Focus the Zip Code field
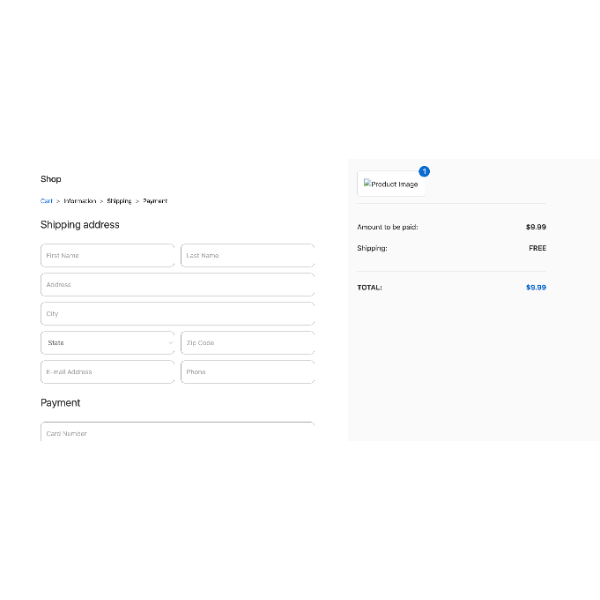 click(x=248, y=343)
